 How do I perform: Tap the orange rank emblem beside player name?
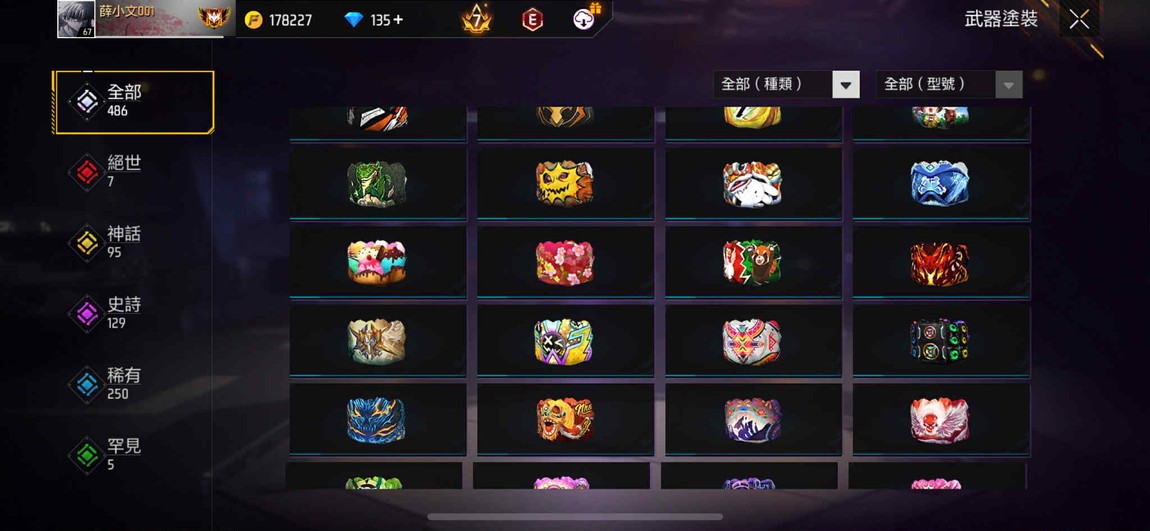[213, 17]
